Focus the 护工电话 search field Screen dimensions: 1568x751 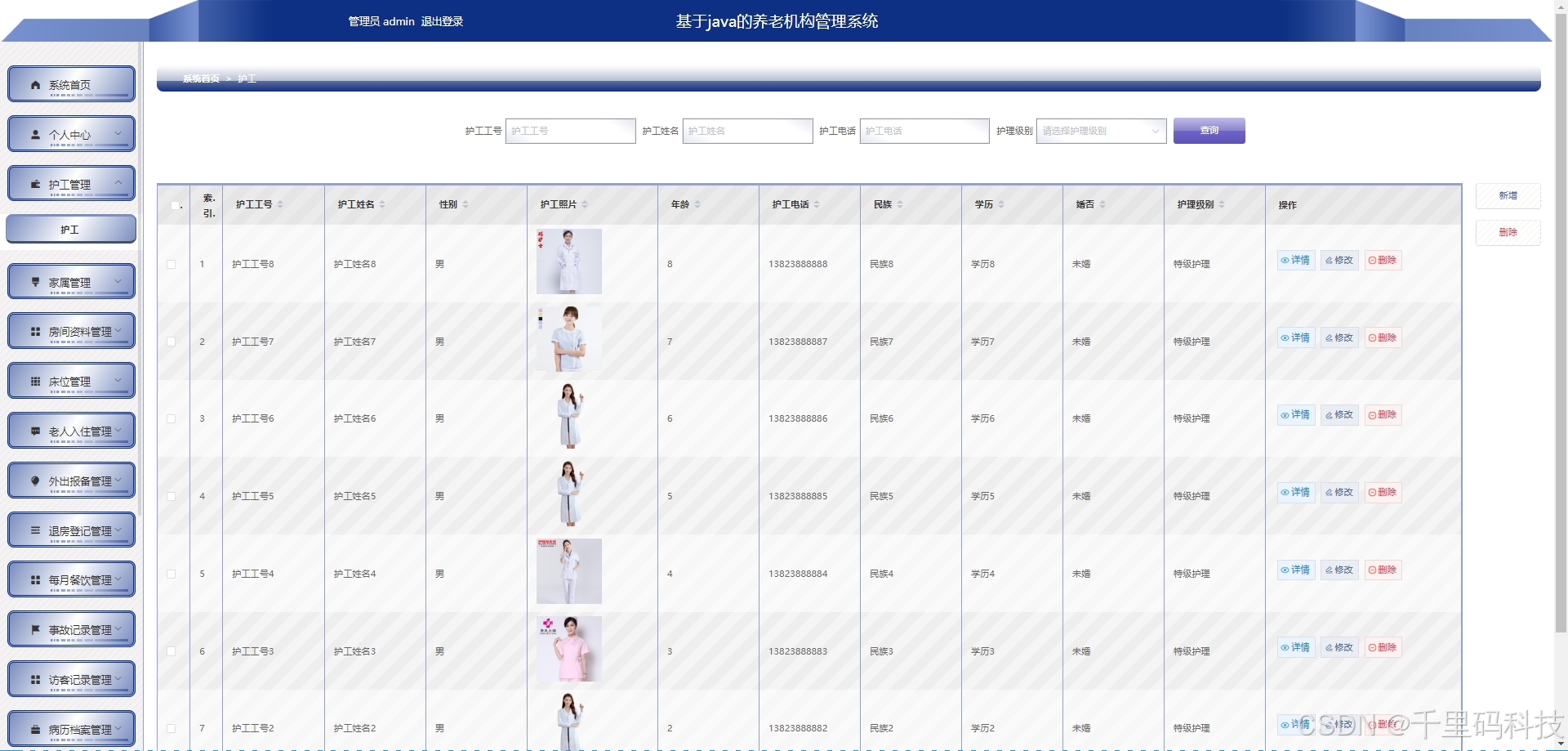tap(924, 131)
